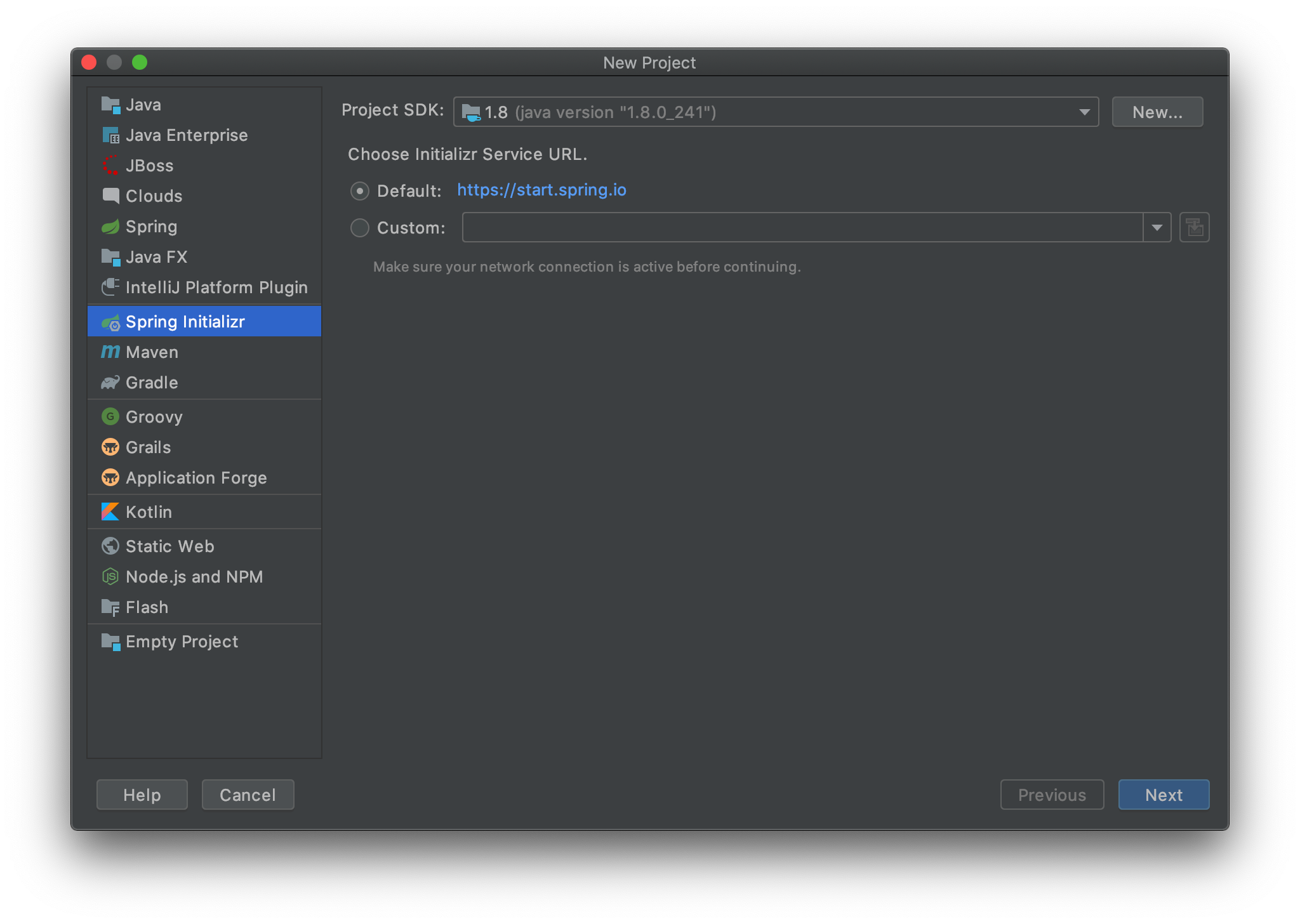Click the Empty Project folder icon
This screenshot has height=924, width=1300.
pos(110,642)
